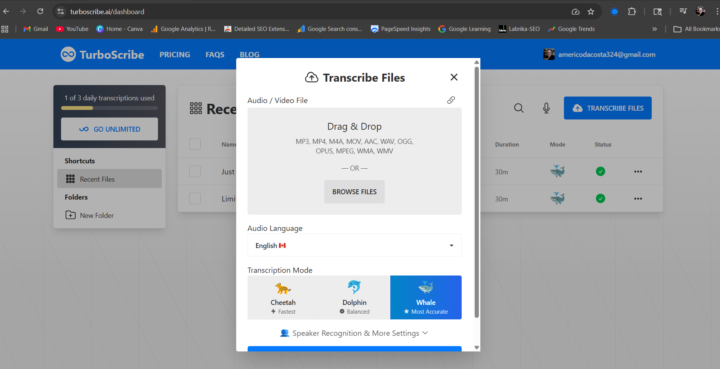Click the link icon to import from URL
This screenshot has width=720, height=369.
451,100
